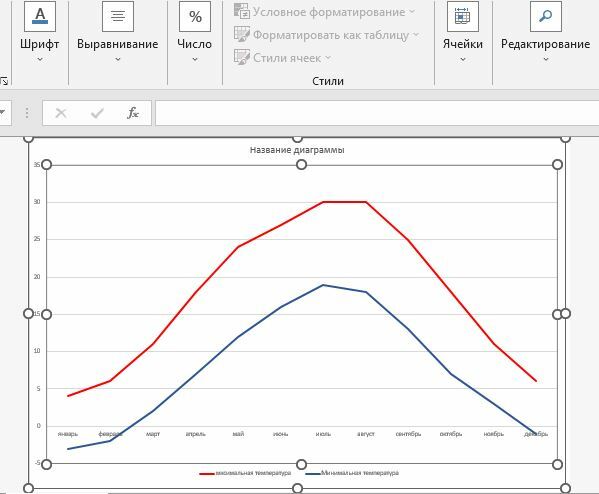The width and height of the screenshot is (599, 494).
Task: Click the Условное форматирование icon
Action: tap(242, 11)
